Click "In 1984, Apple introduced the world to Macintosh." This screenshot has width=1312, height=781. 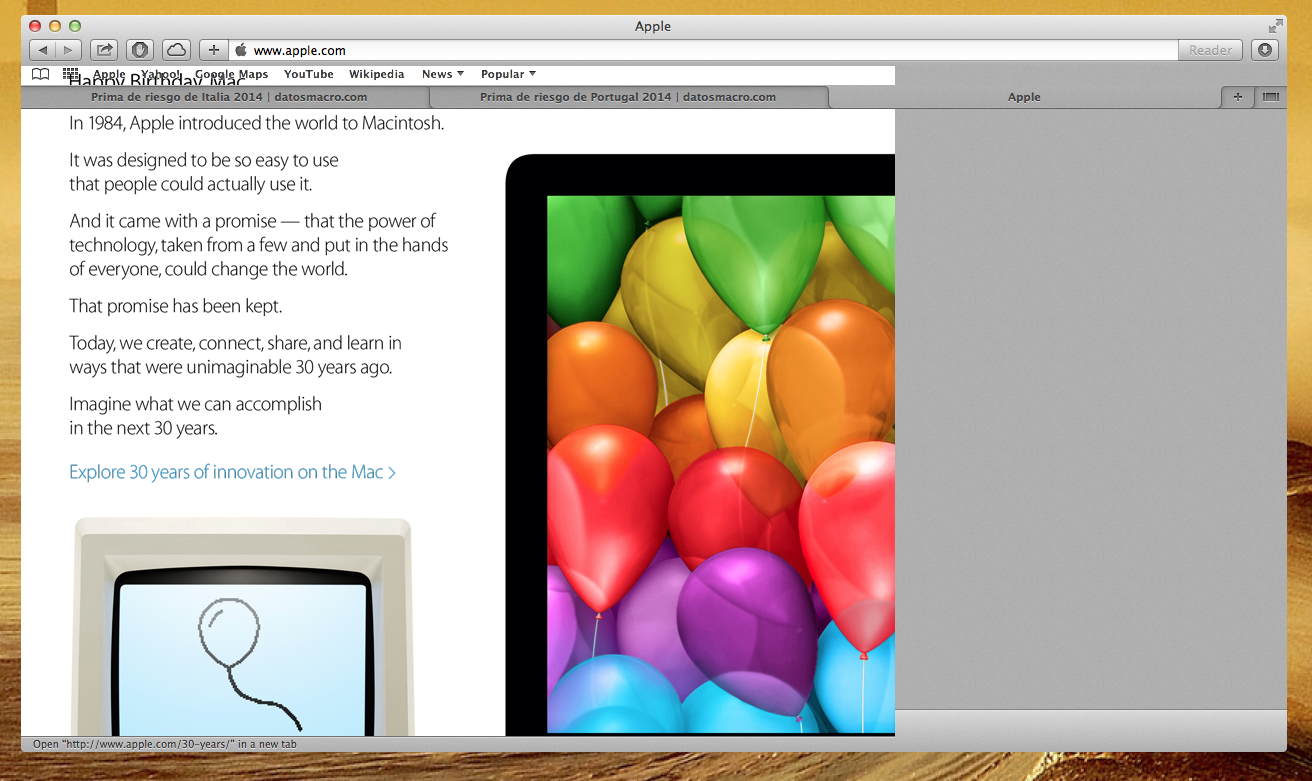pyautogui.click(x=257, y=124)
